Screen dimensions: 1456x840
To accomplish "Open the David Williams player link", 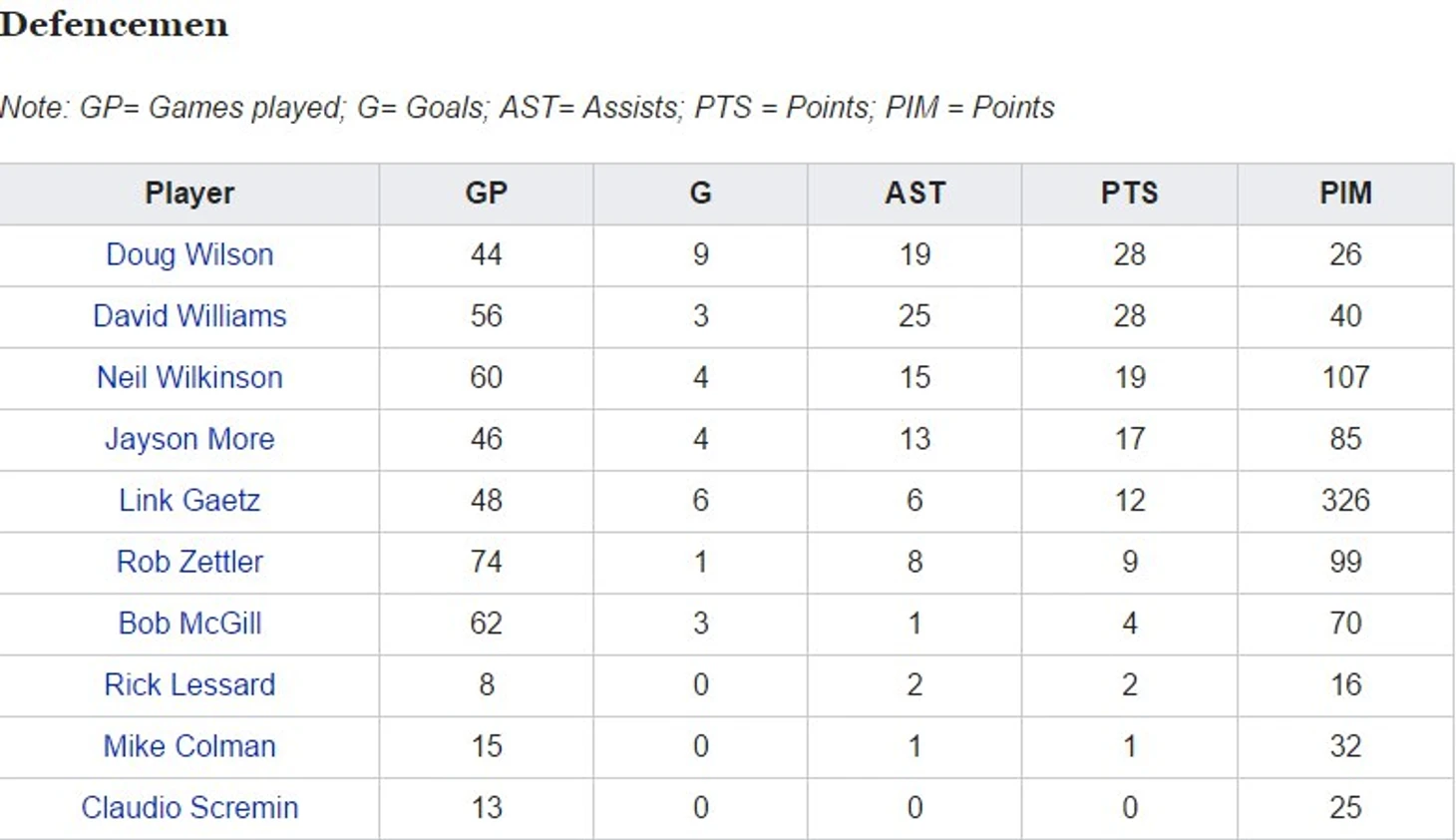I will coord(189,316).
